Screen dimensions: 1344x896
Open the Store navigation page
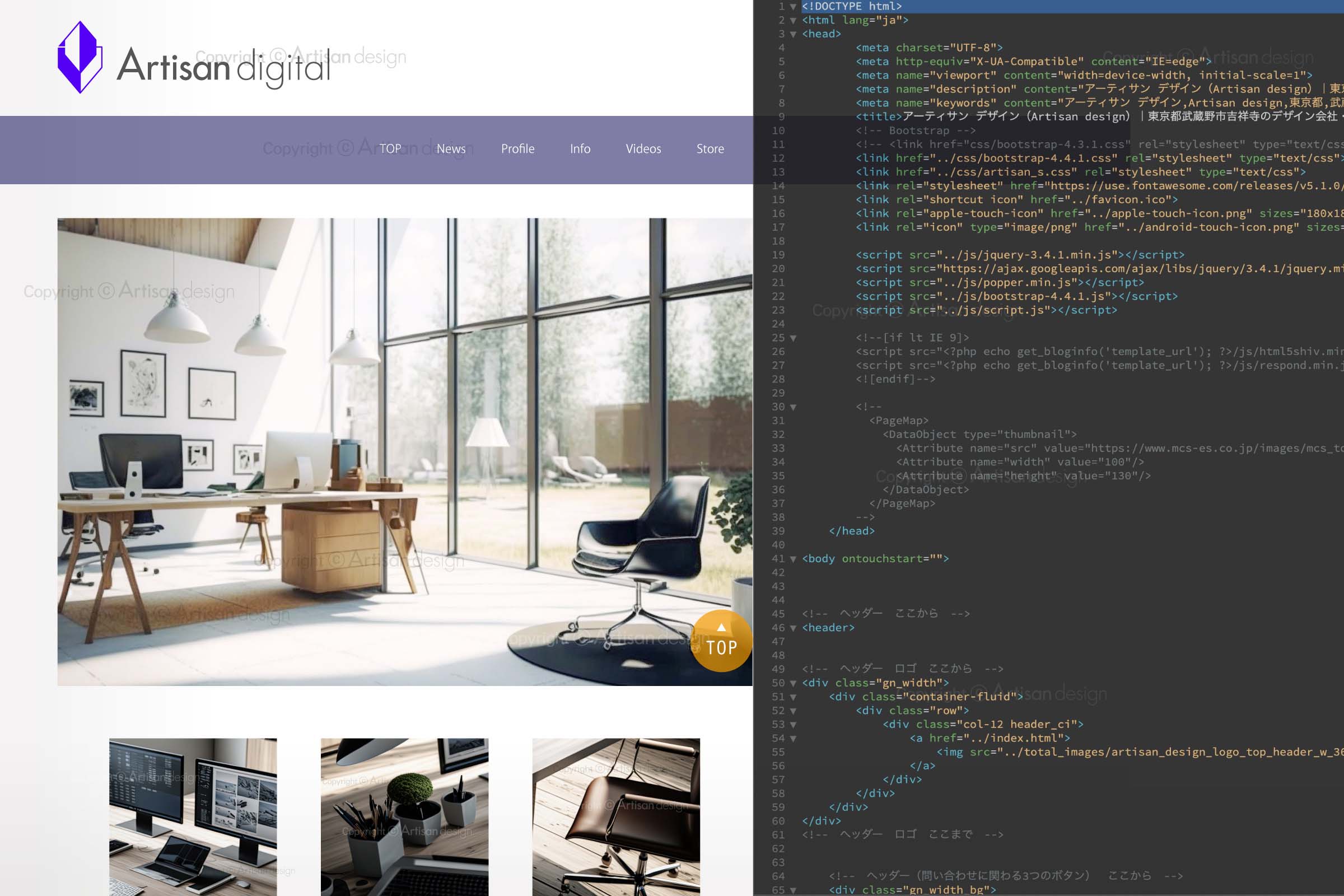(x=710, y=148)
